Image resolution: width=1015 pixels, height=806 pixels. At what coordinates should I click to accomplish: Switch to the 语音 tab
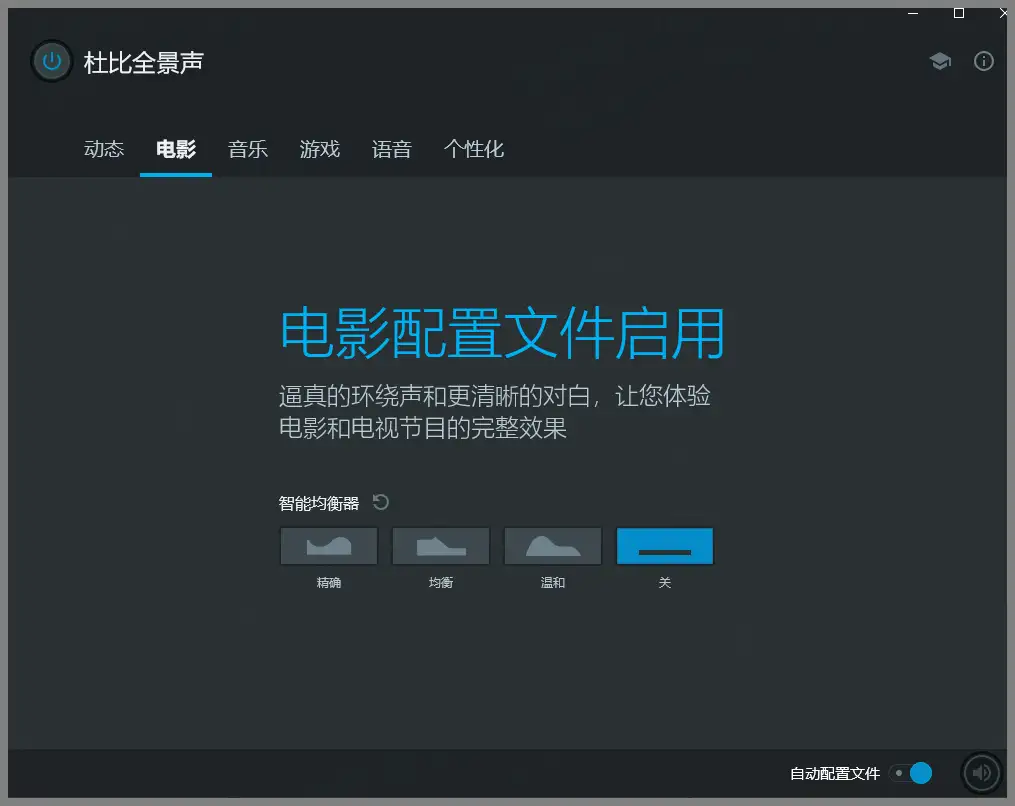[x=392, y=150]
